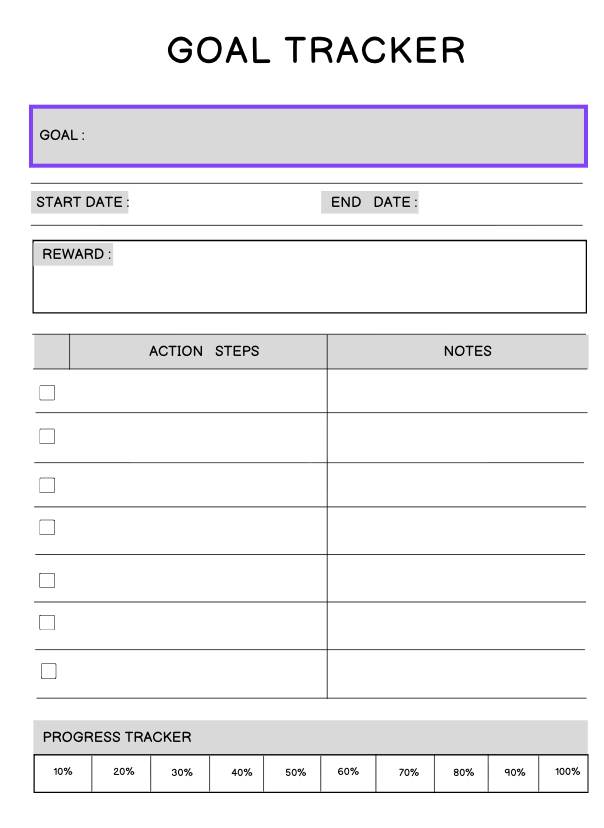The image size is (604, 828).
Task: Click the End Date field
Action: [x=498, y=203]
